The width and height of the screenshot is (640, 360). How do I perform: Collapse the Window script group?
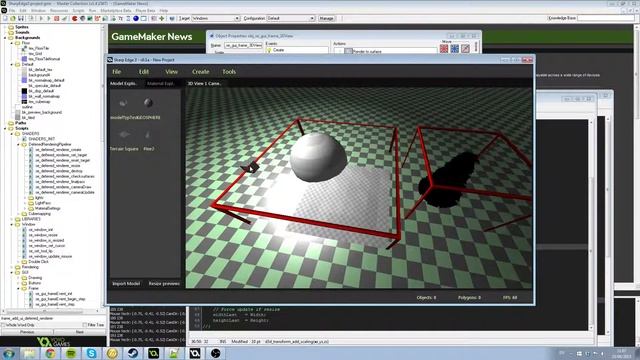tap(12, 224)
